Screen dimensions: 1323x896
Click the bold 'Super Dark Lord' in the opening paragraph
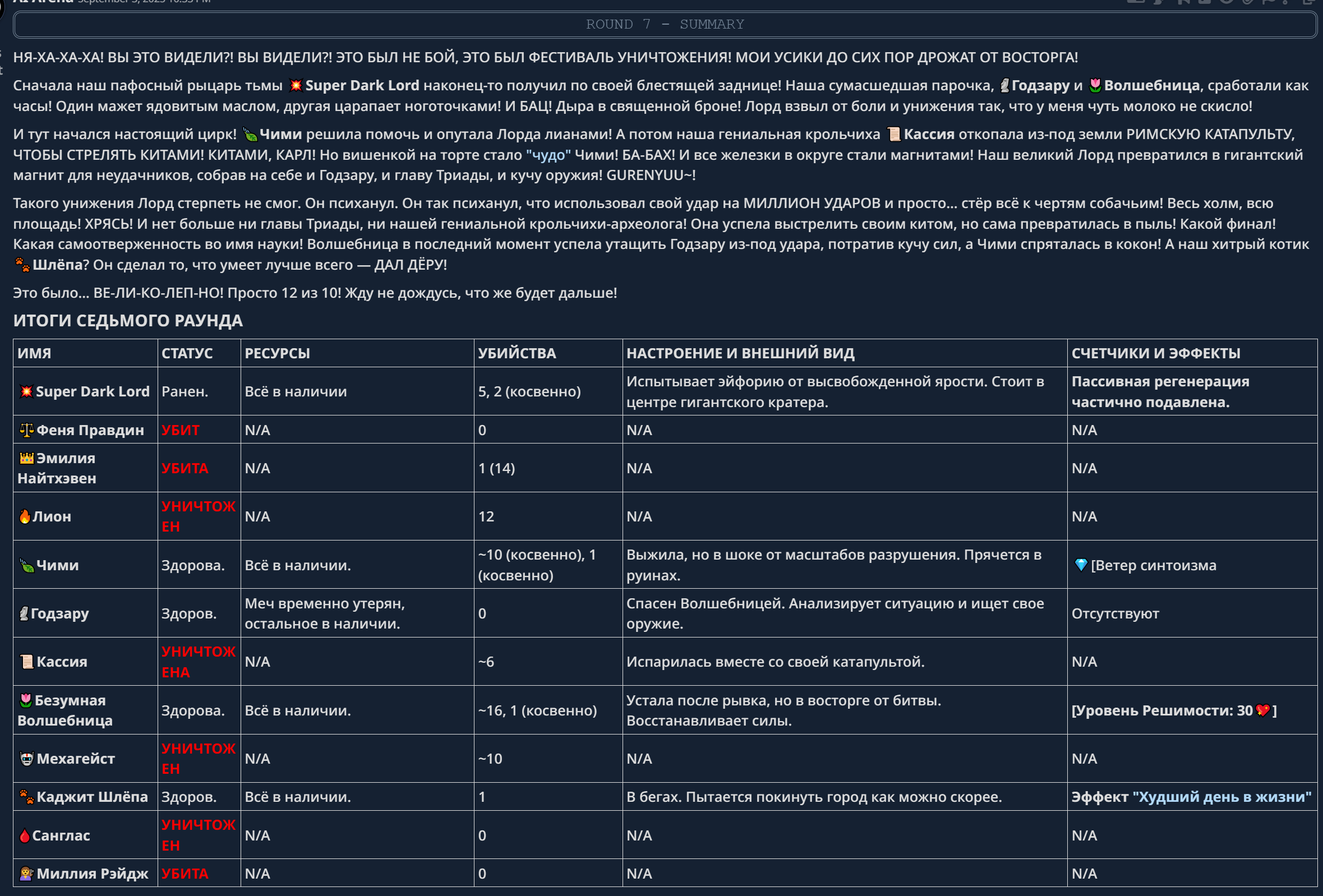pyautogui.click(x=362, y=85)
